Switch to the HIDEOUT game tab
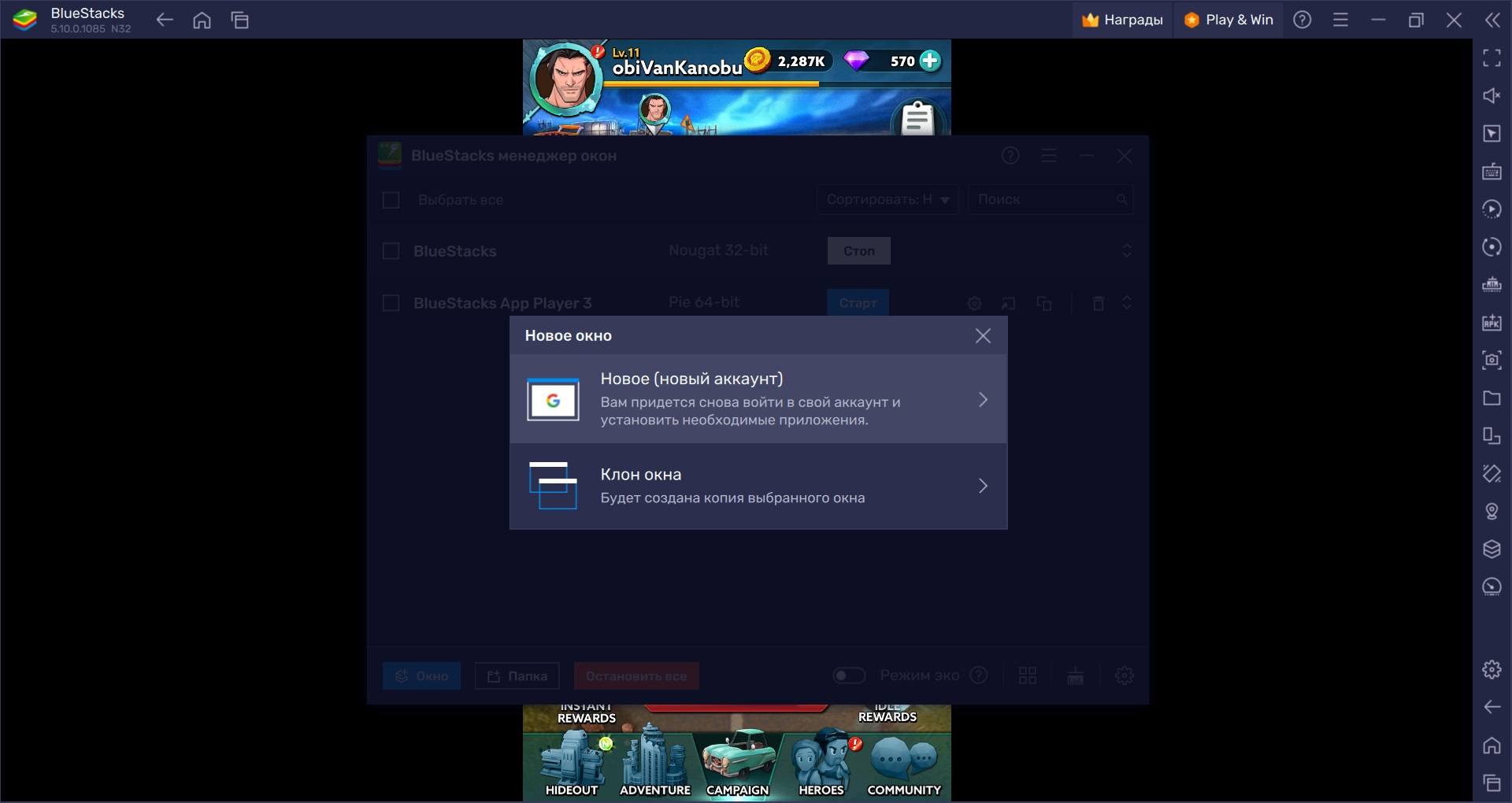This screenshot has width=1512, height=803. pos(572,763)
